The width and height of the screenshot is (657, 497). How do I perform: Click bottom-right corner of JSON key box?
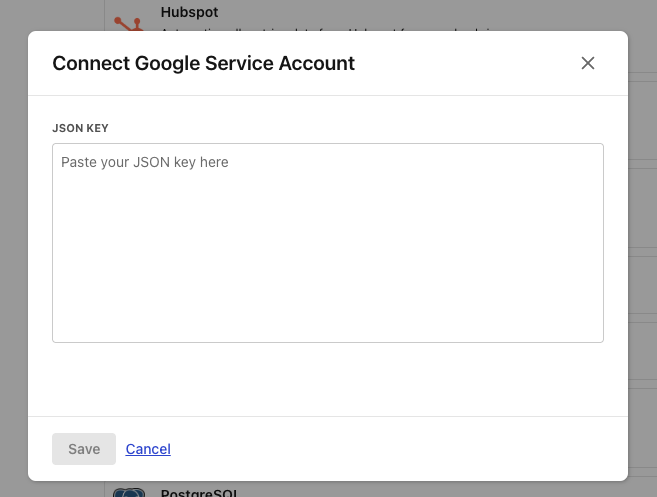[598, 337]
